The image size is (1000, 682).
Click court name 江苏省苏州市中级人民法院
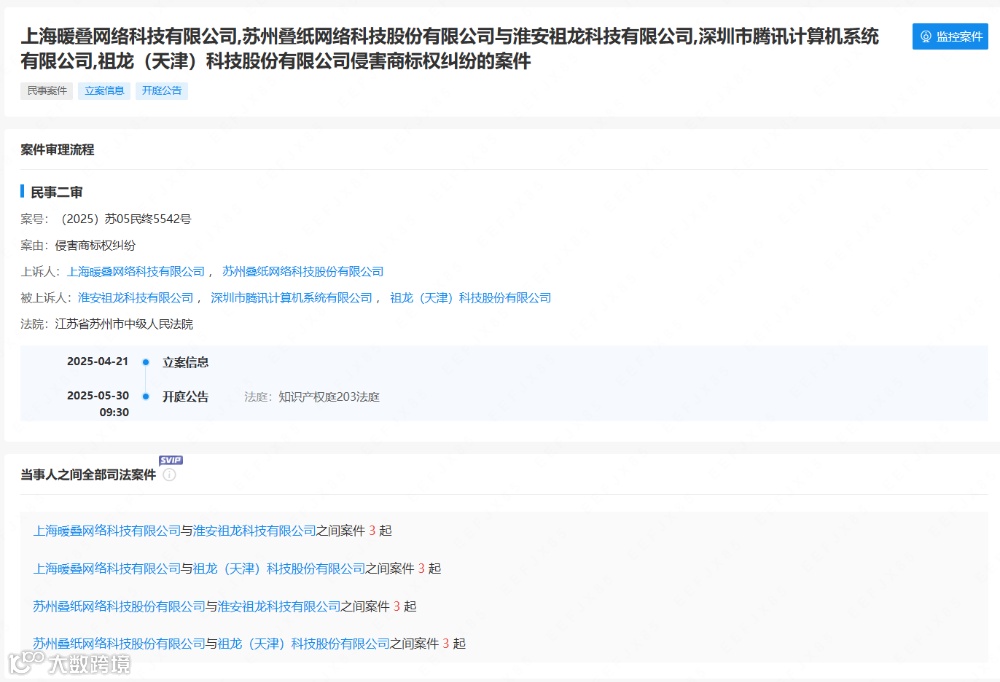coord(124,324)
